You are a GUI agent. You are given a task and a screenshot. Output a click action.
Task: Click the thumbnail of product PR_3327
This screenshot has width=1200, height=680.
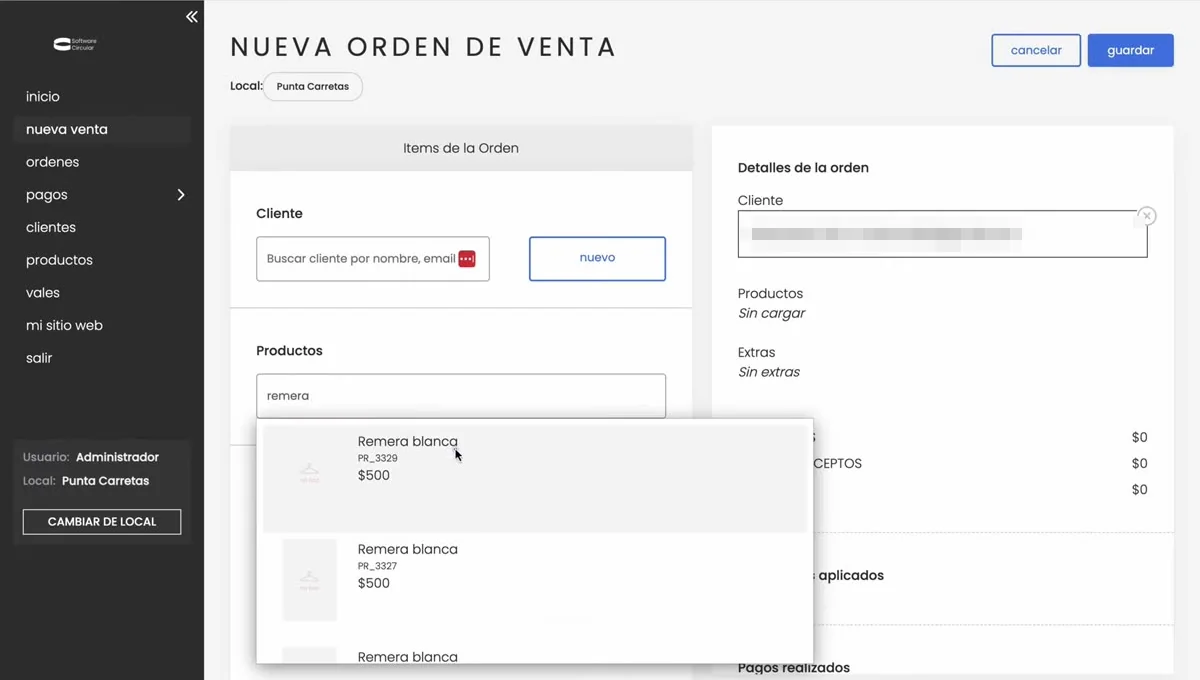coord(310,580)
